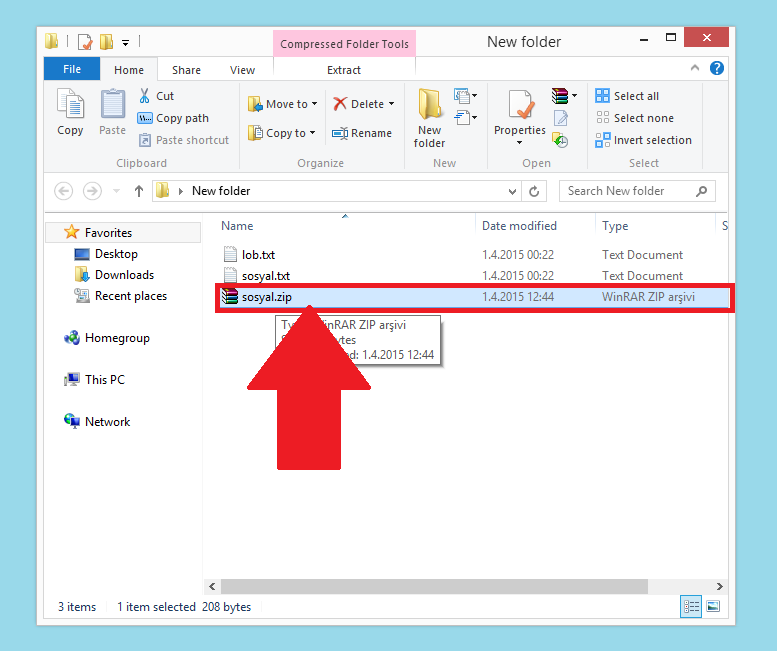This screenshot has width=777, height=651.
Task: Click the folder icon in title bar corner
Action: click(52, 41)
